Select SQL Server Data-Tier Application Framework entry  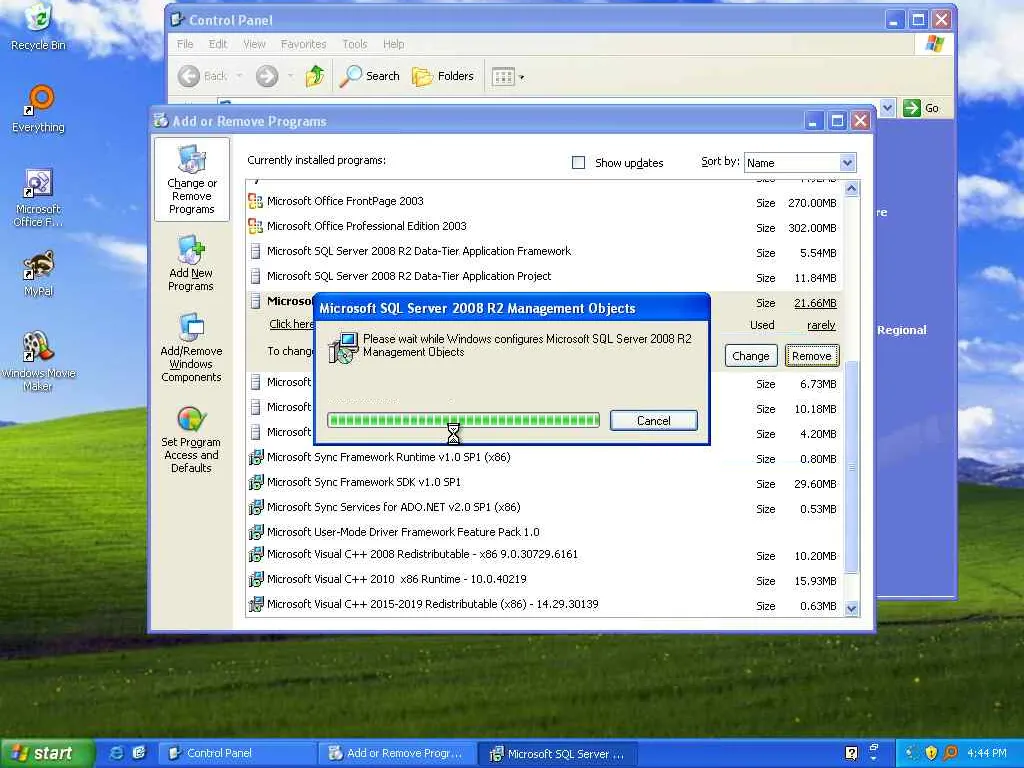coord(544,251)
